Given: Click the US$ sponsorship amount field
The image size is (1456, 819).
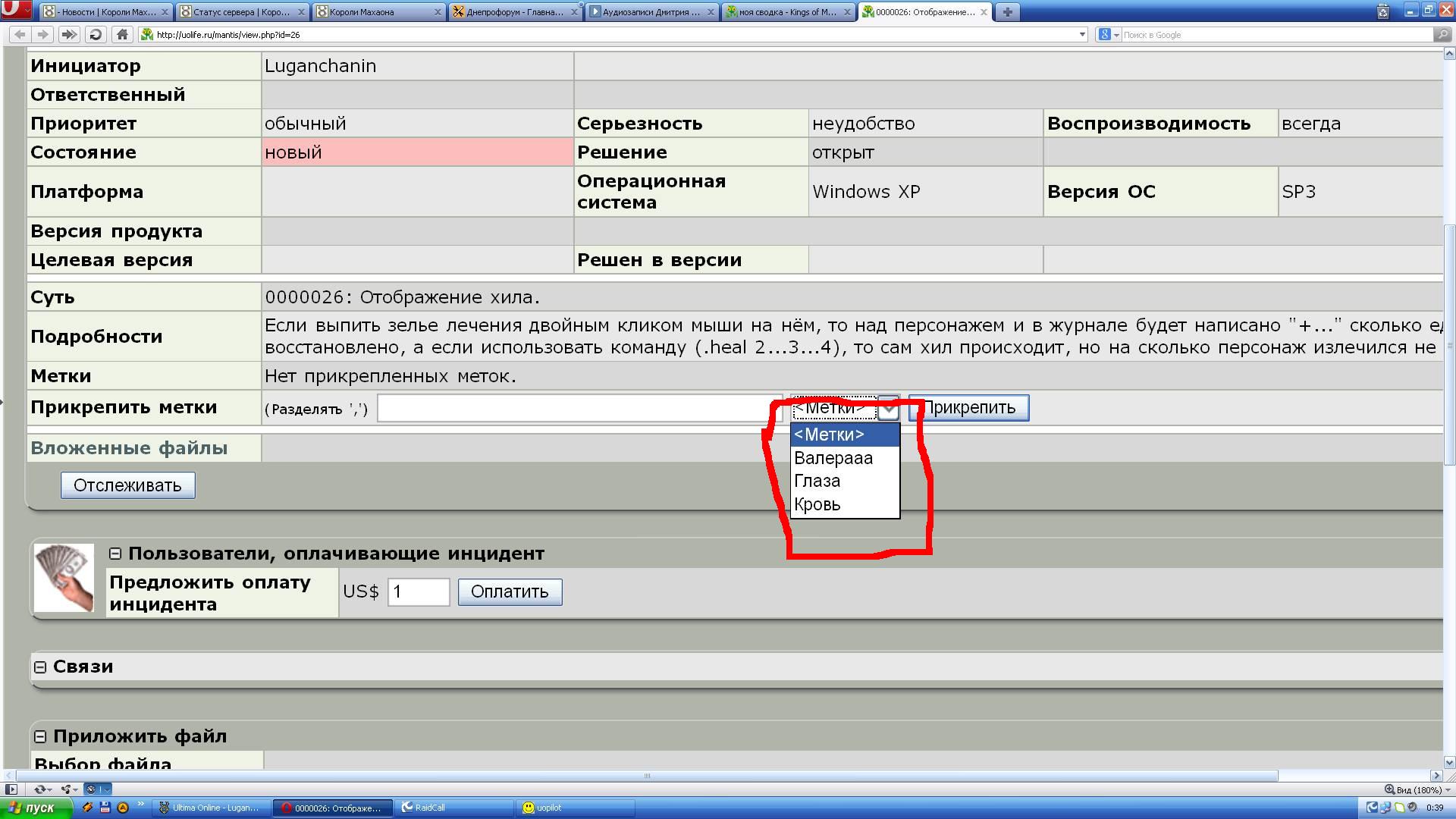Looking at the screenshot, I should point(419,592).
